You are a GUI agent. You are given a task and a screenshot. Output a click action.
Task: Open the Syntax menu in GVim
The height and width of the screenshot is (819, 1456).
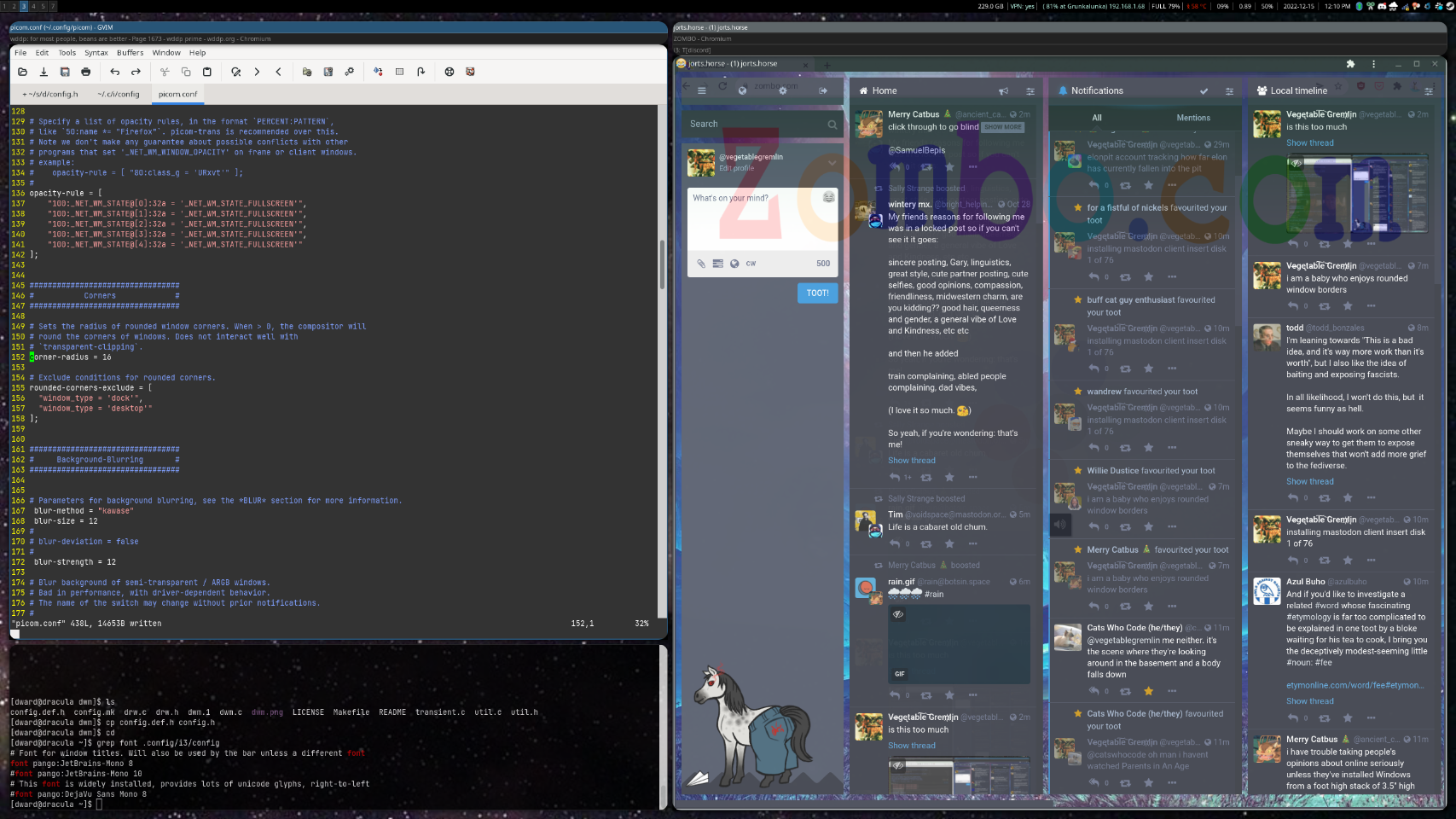pyautogui.click(x=96, y=53)
